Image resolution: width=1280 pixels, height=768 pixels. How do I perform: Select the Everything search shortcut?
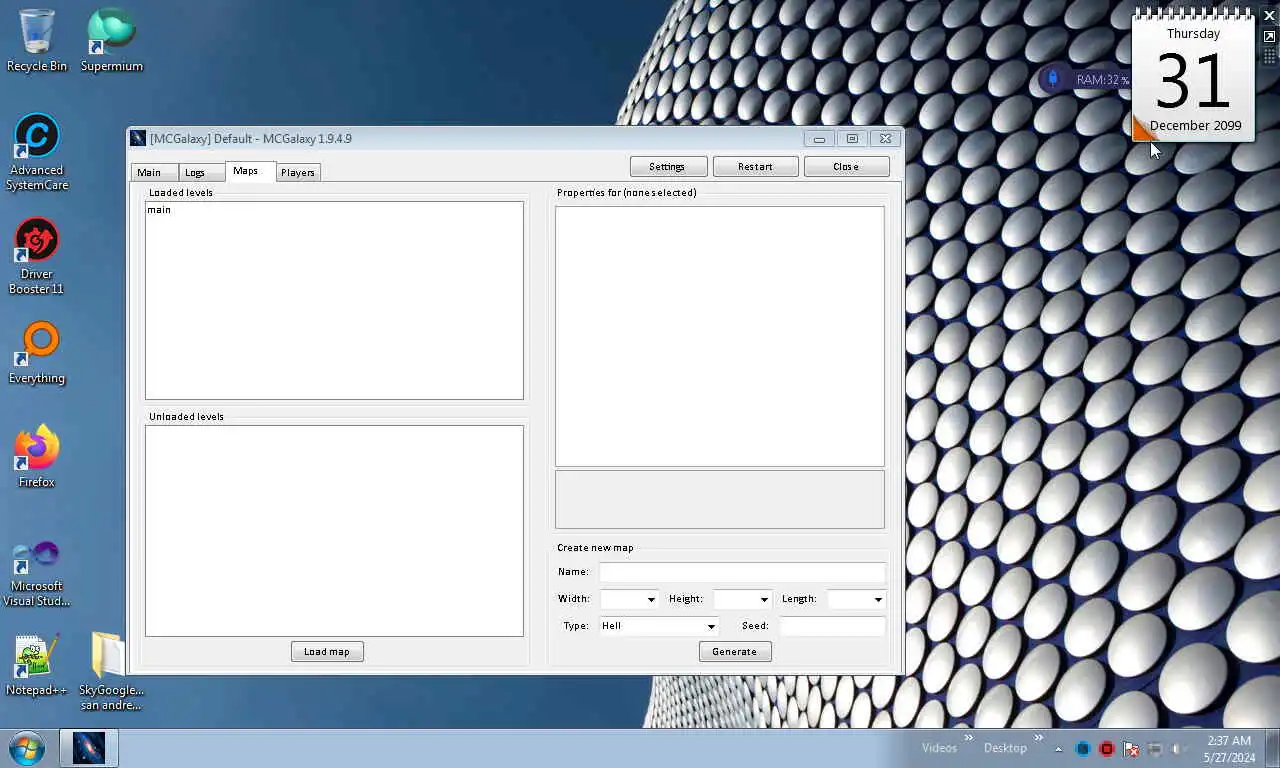37,353
